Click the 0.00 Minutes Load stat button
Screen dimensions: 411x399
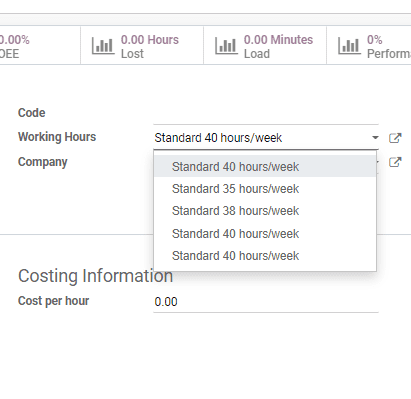(265, 46)
